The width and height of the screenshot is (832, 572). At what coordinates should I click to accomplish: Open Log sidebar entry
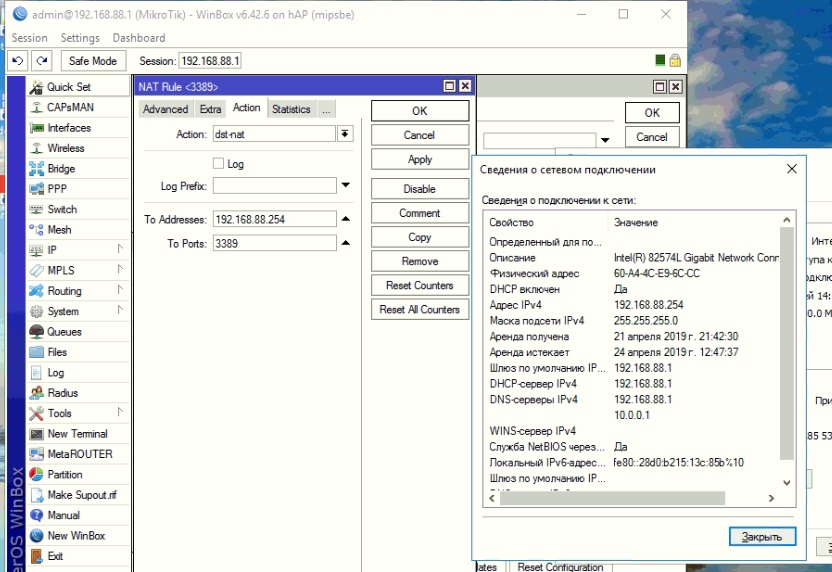point(79,372)
